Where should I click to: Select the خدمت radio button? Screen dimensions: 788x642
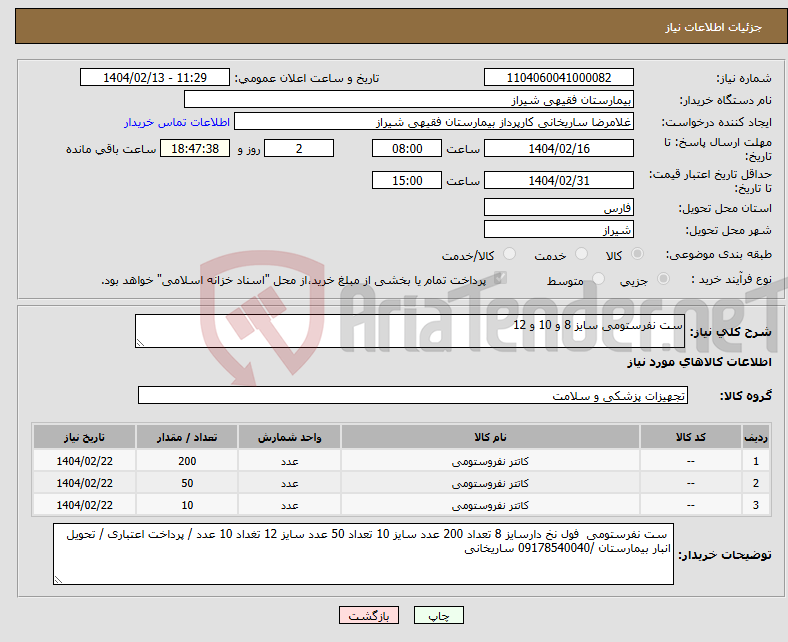(581, 254)
